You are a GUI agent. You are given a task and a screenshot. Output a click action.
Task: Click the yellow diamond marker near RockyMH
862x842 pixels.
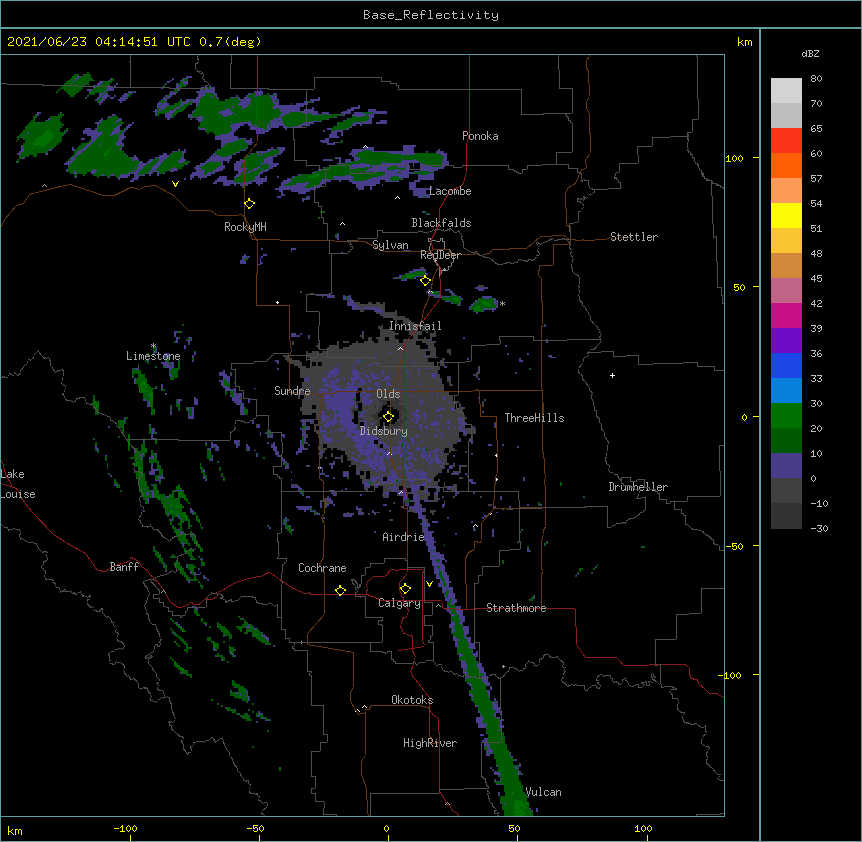250,204
